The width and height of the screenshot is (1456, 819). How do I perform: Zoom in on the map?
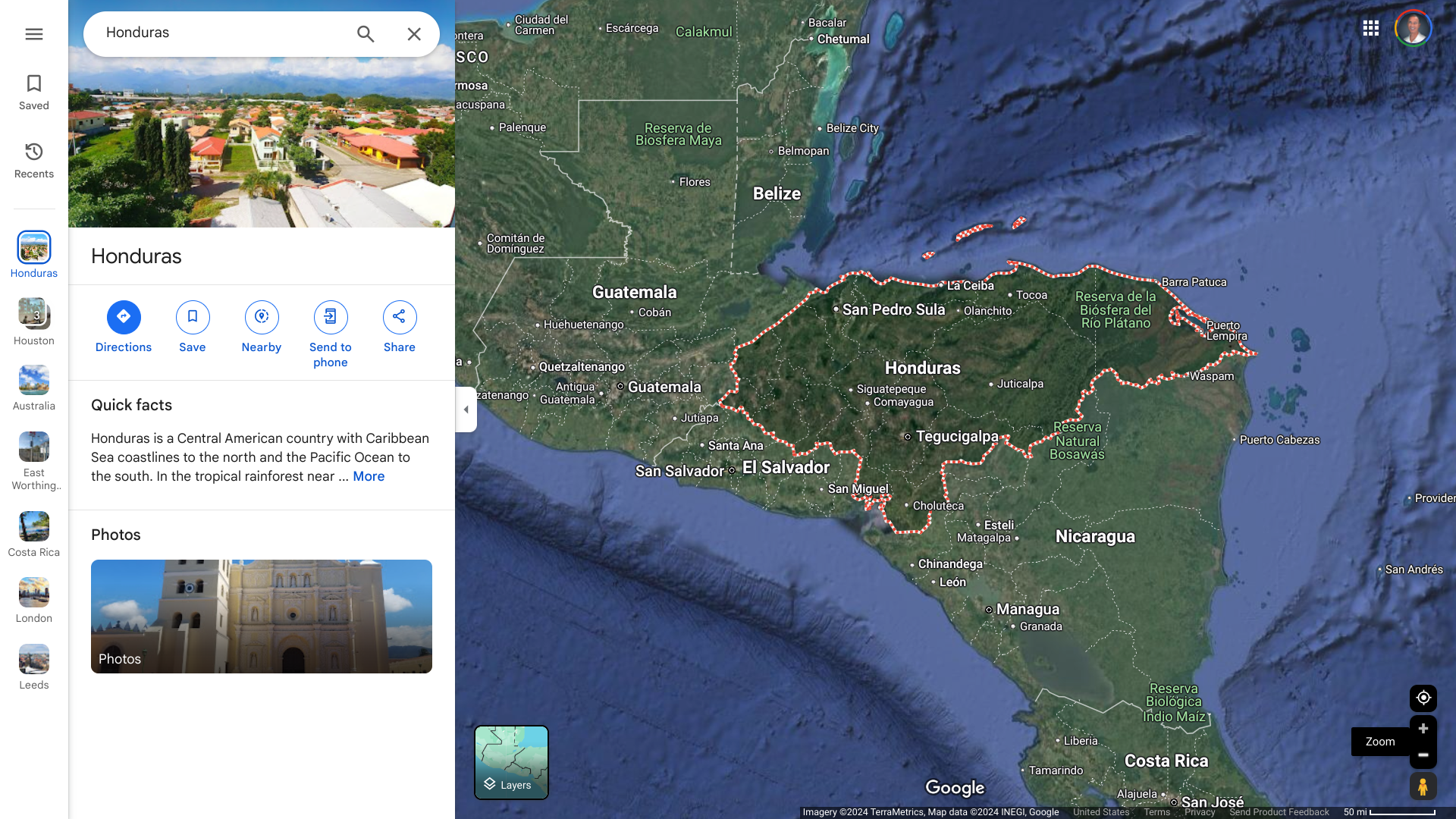(1423, 729)
